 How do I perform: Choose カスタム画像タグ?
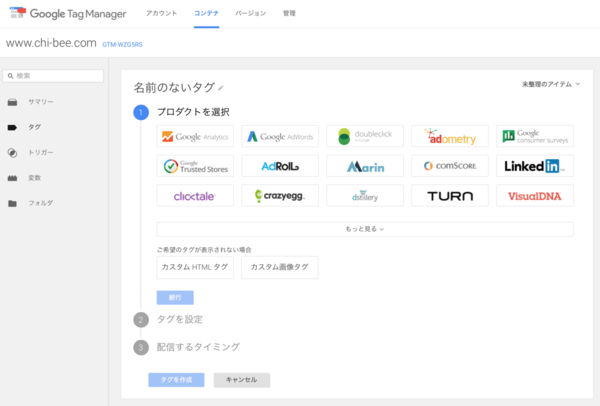coord(280,267)
